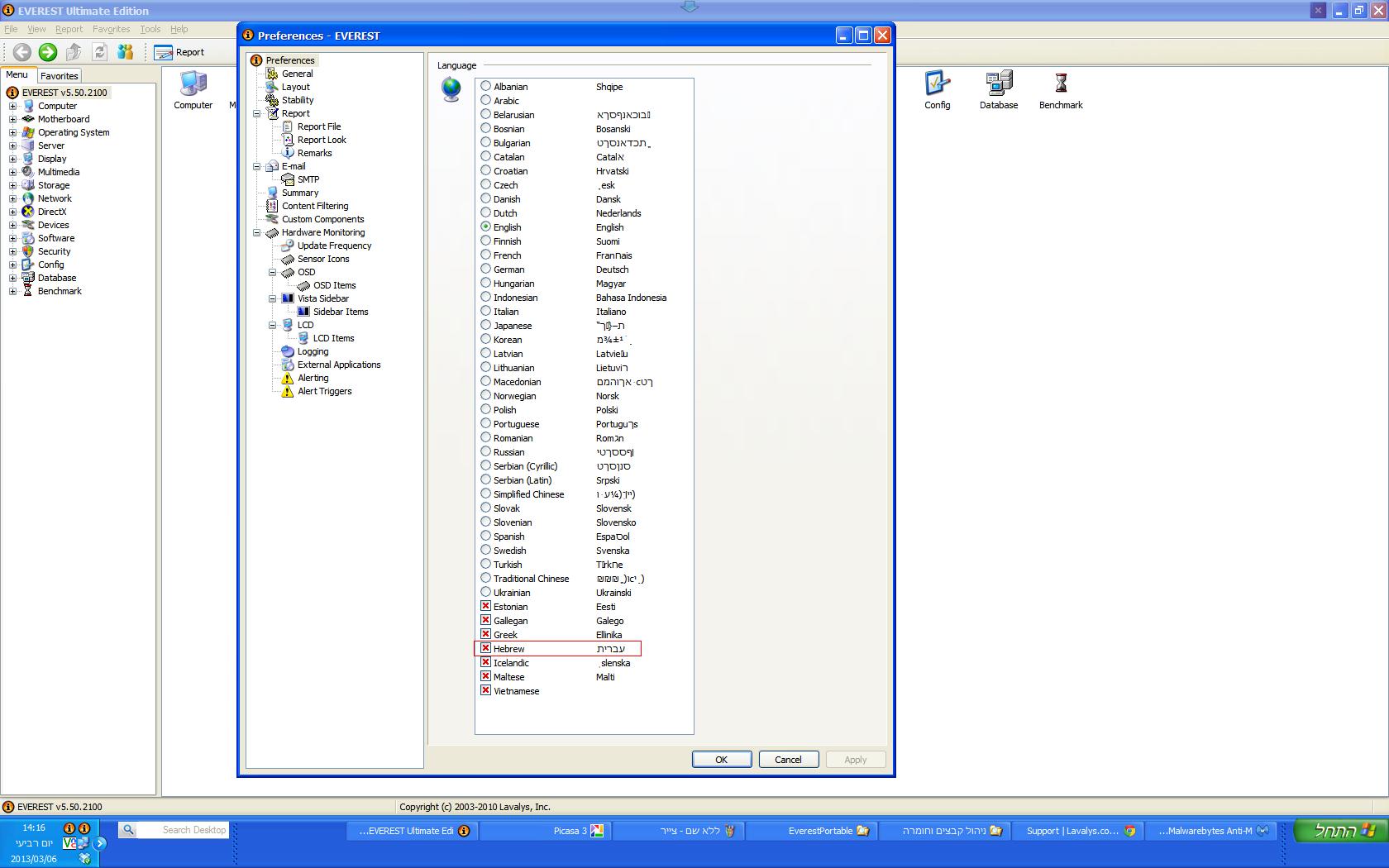Image resolution: width=1389 pixels, height=868 pixels.
Task: Confirm preferences with the OK button
Action: (722, 760)
